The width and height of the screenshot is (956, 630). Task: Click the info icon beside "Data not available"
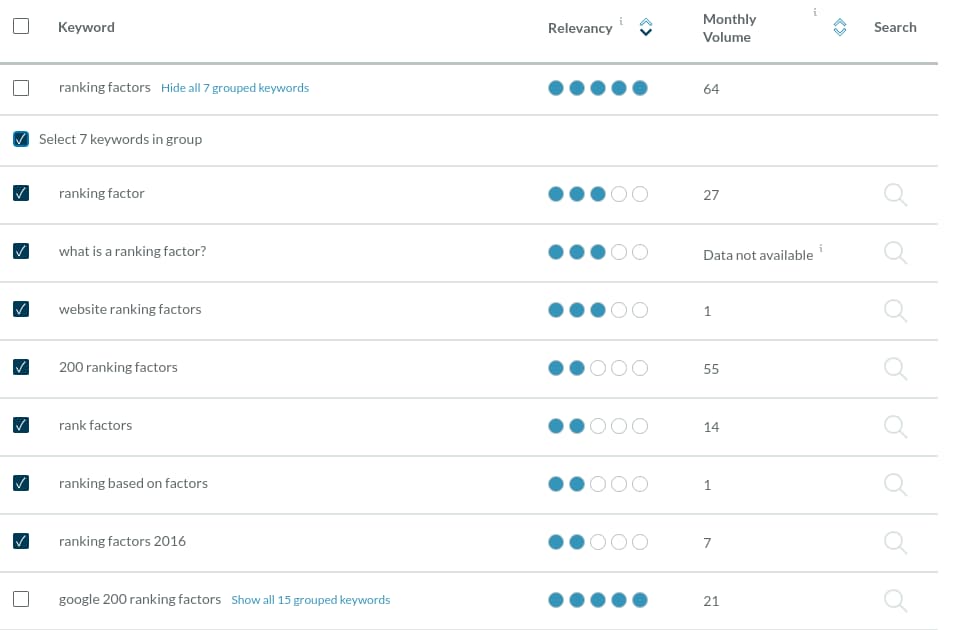[823, 248]
